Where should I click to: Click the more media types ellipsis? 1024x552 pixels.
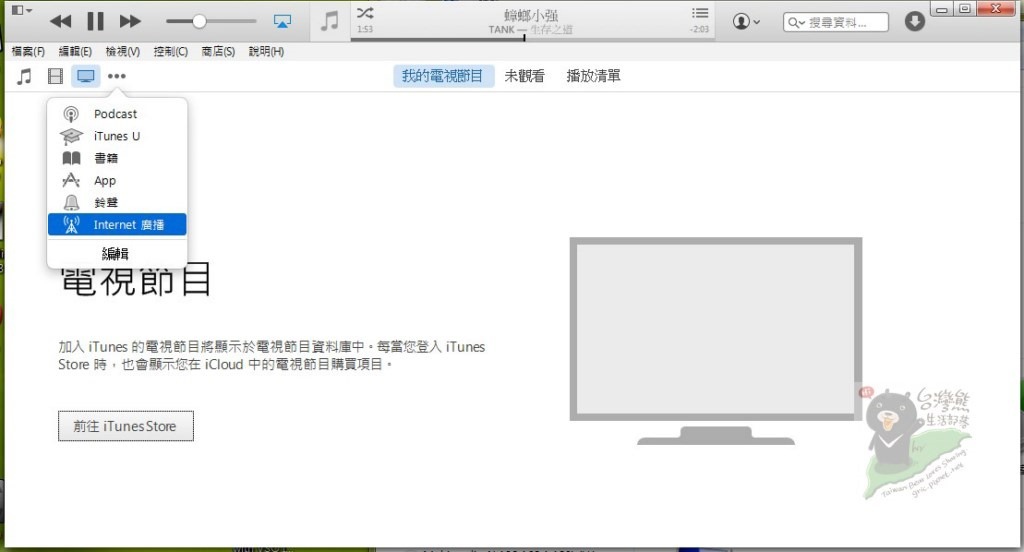tap(117, 76)
